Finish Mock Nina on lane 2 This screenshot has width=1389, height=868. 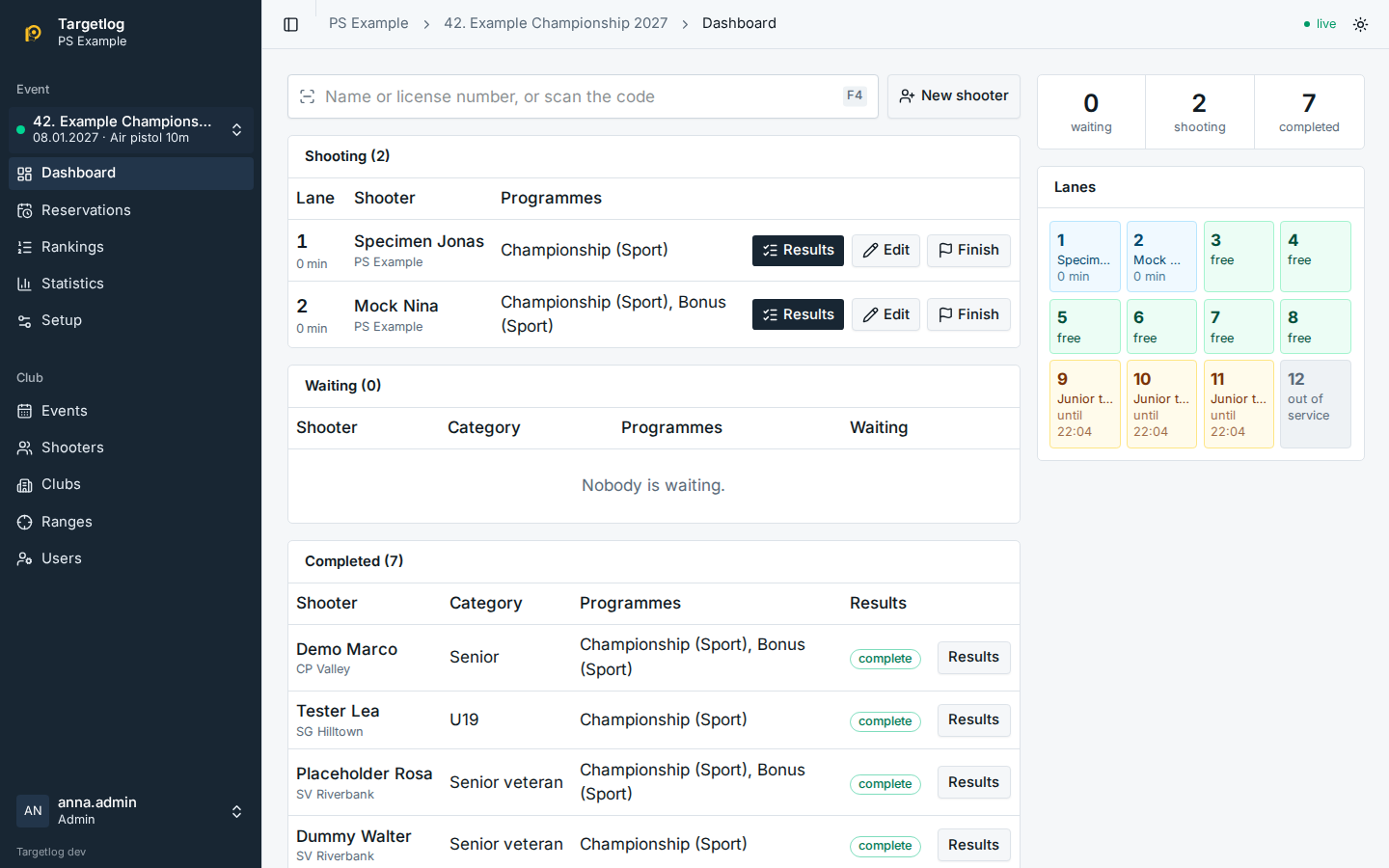[968, 314]
